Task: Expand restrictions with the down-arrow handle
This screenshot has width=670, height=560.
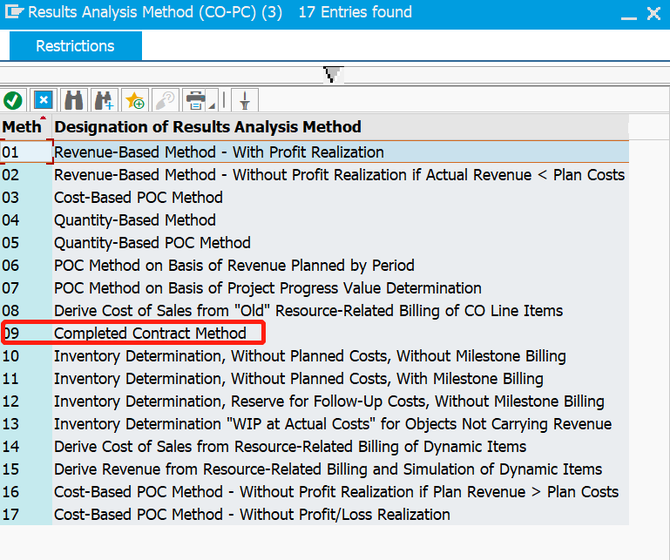Action: coord(333,74)
